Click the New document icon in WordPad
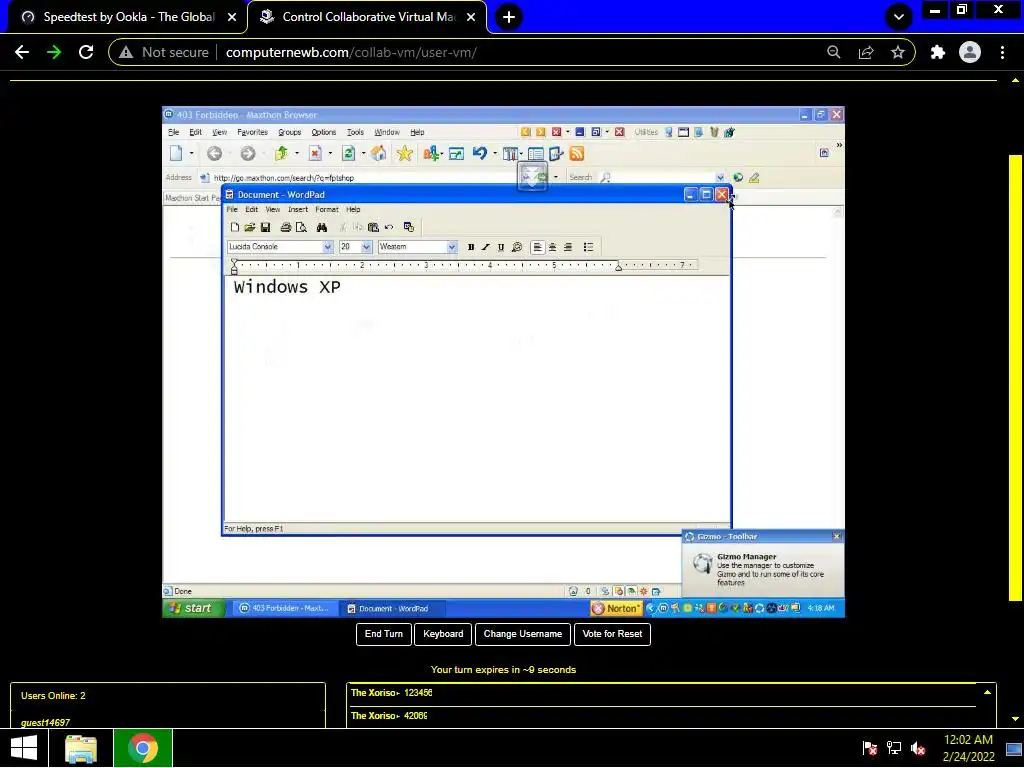This screenshot has height=768, width=1024. pos(234,227)
